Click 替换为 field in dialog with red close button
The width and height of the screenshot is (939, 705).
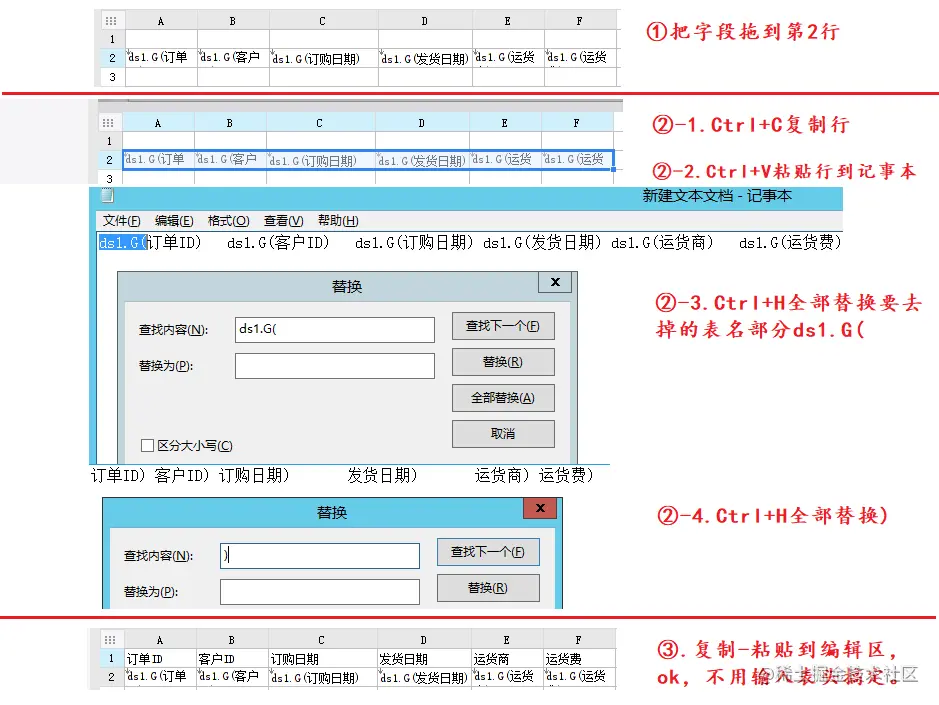[320, 592]
